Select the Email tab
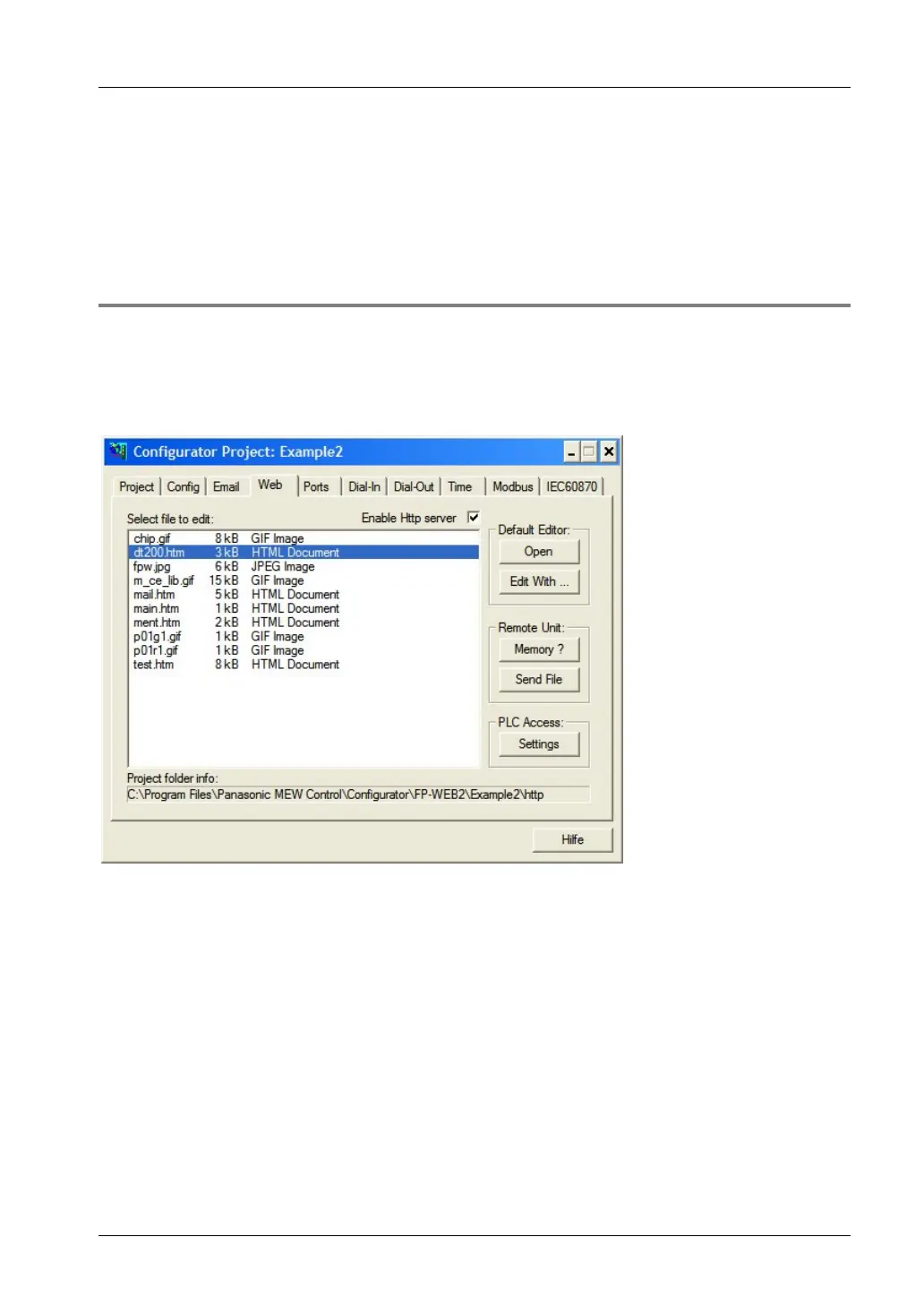924x1306 pixels. 227,487
